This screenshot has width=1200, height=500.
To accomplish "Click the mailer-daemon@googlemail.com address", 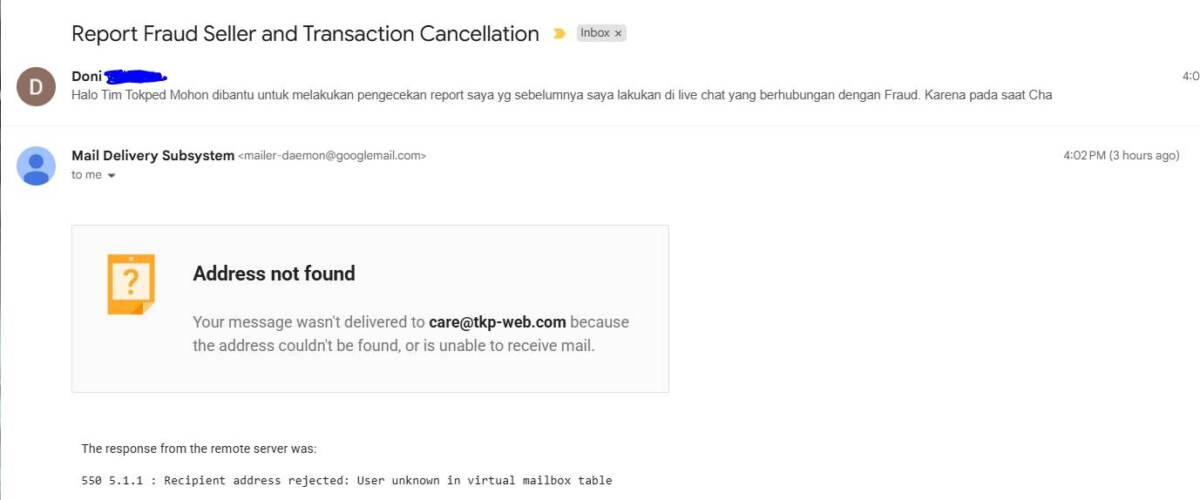I will click(332, 156).
